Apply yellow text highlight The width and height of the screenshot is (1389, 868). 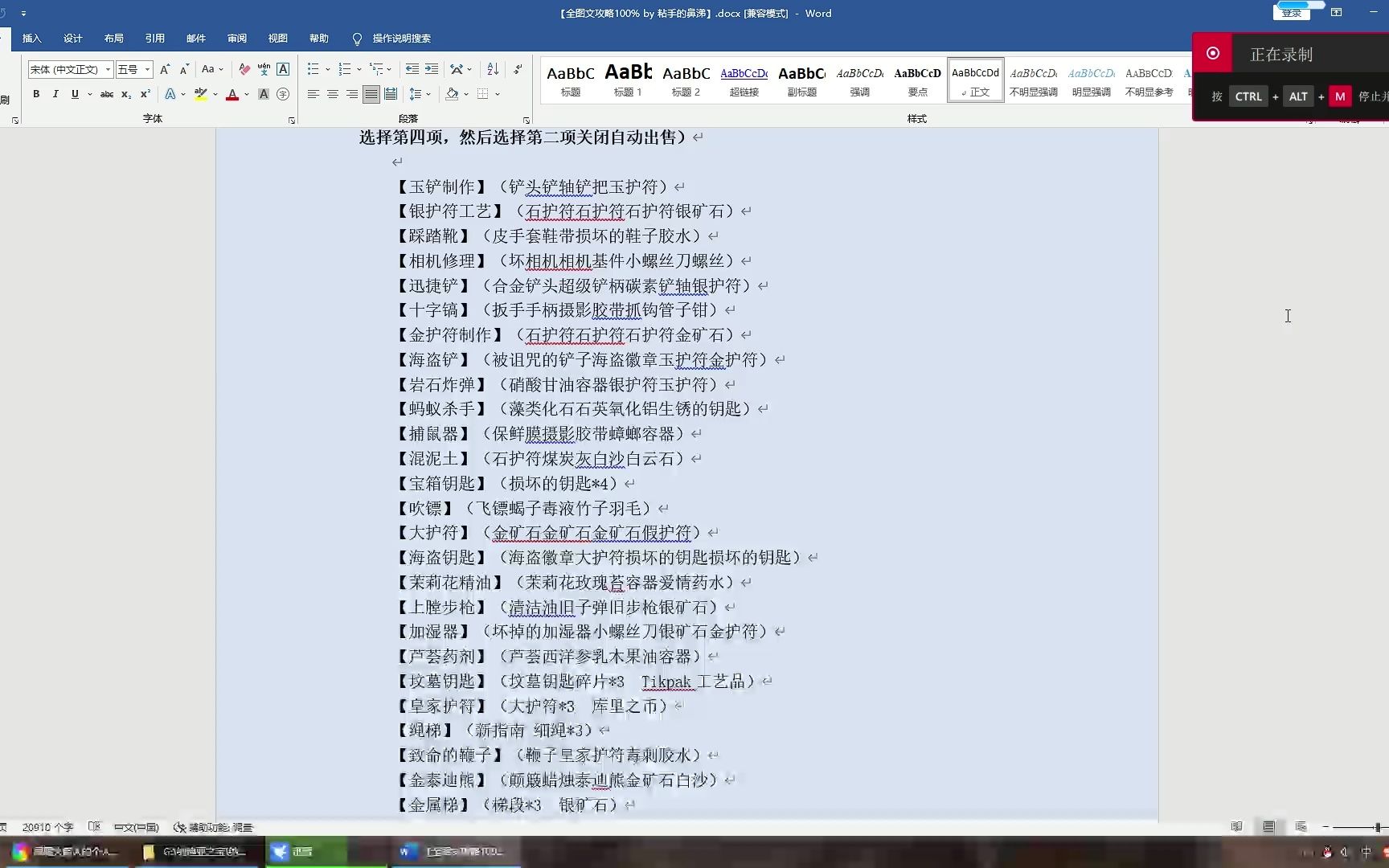tap(201, 94)
